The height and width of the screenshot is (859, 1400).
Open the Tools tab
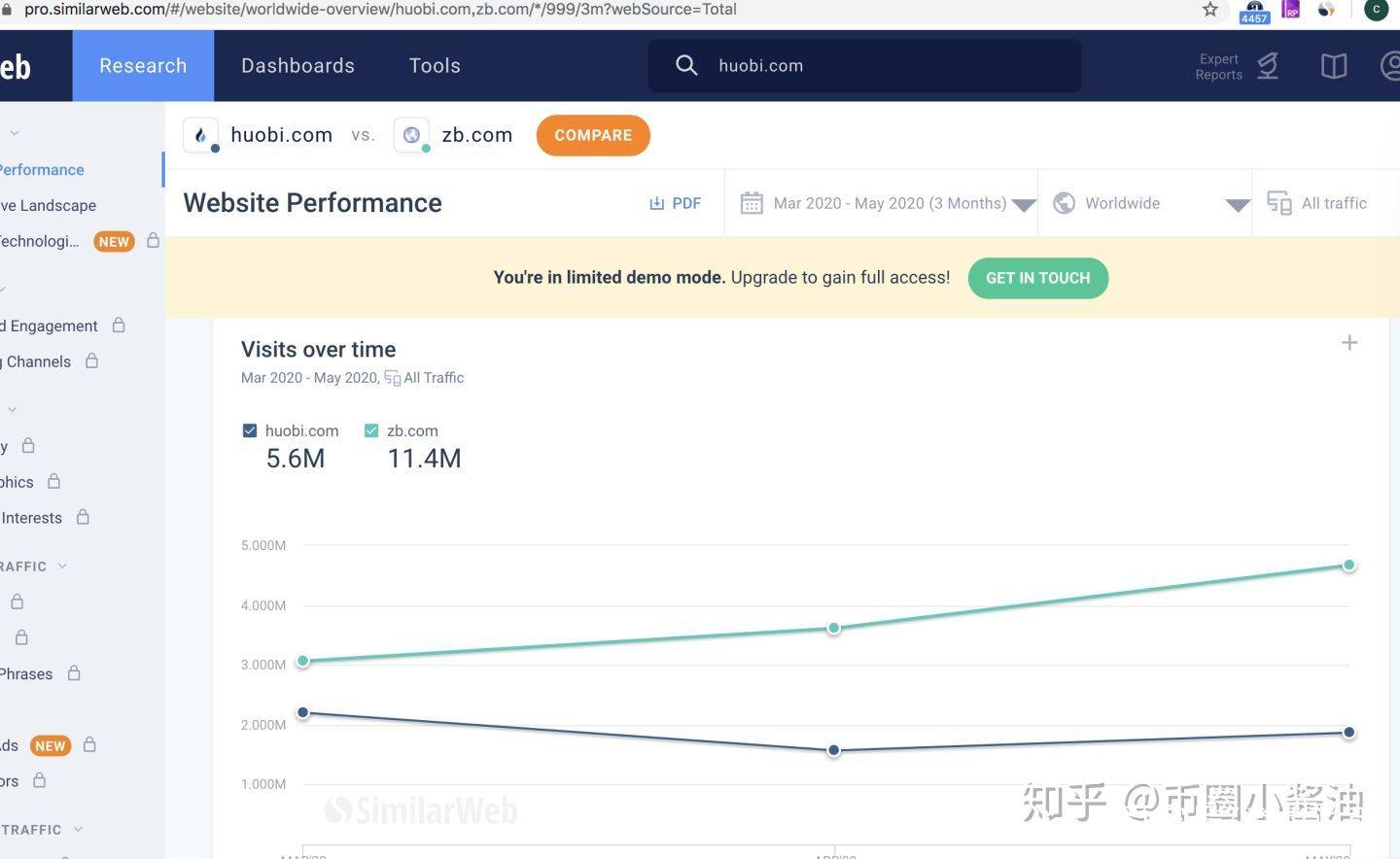435,65
